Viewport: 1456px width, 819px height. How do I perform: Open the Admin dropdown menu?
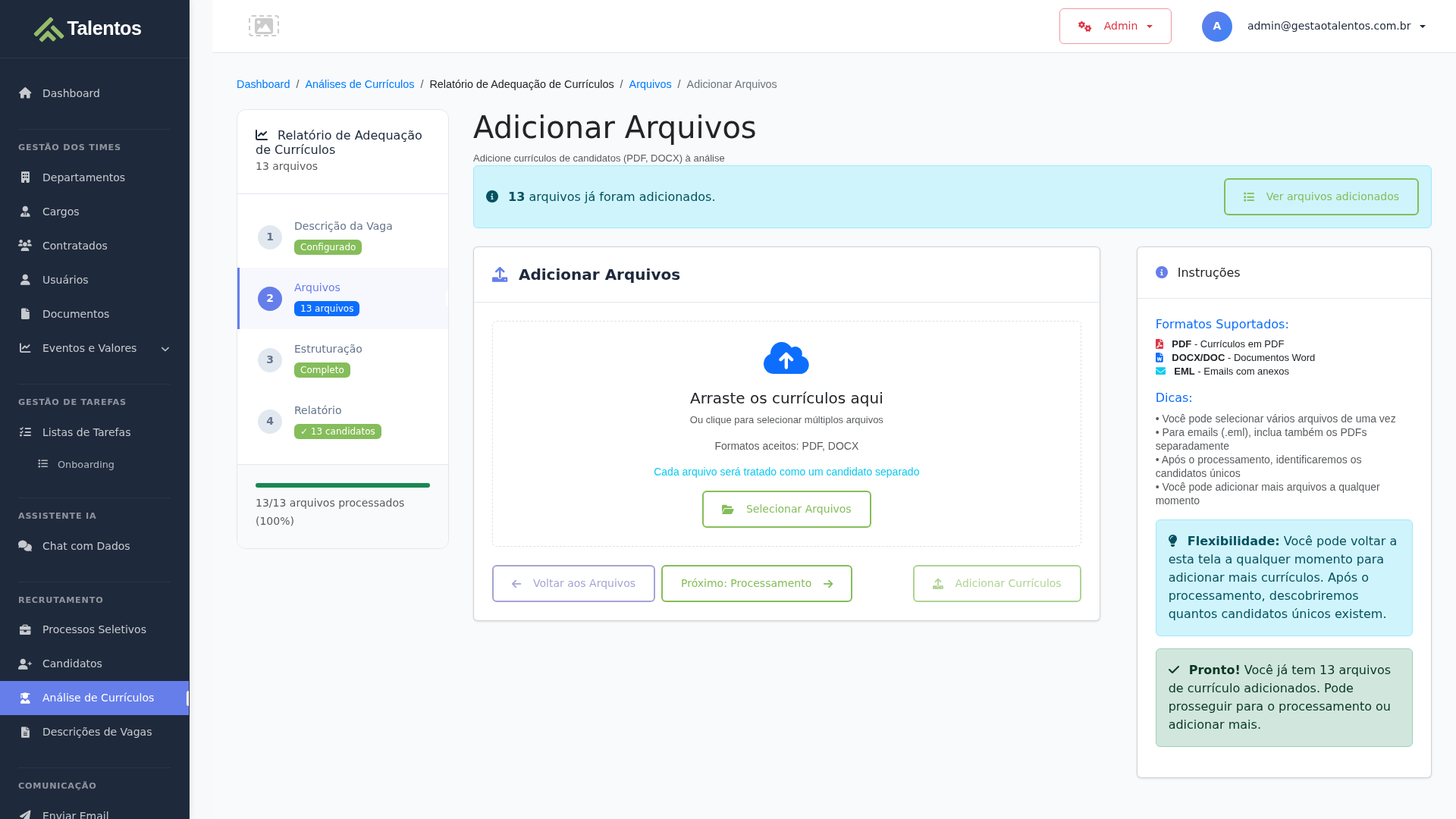[1115, 27]
